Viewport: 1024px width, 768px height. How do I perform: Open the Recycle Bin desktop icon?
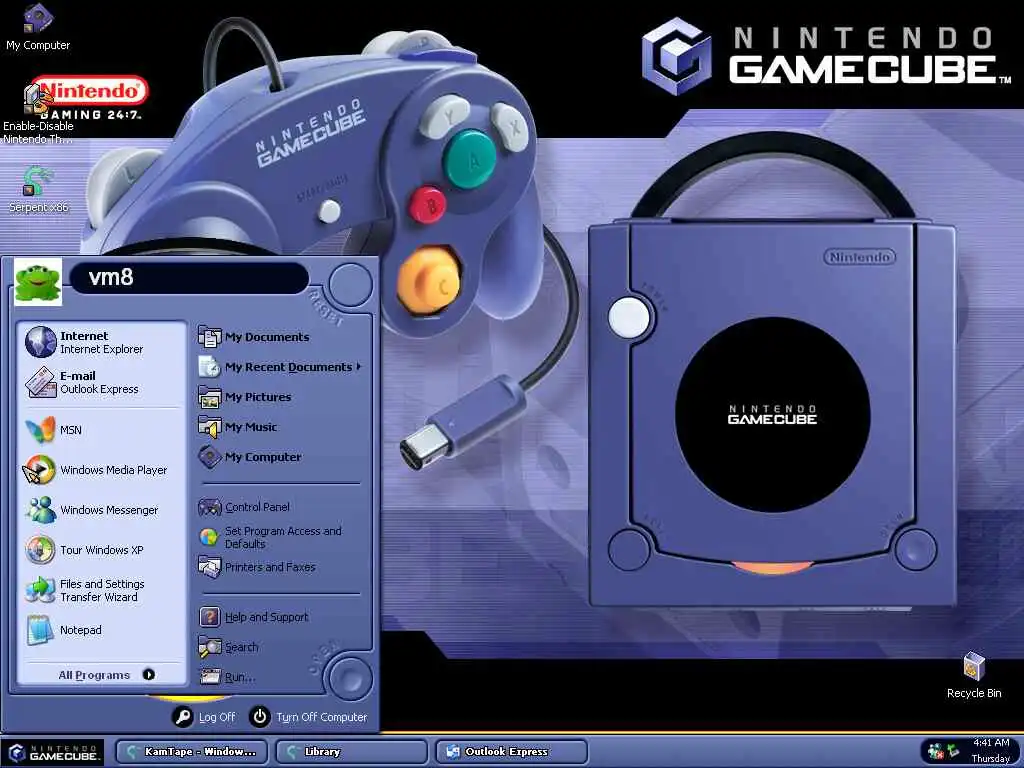pyautogui.click(x=974, y=675)
